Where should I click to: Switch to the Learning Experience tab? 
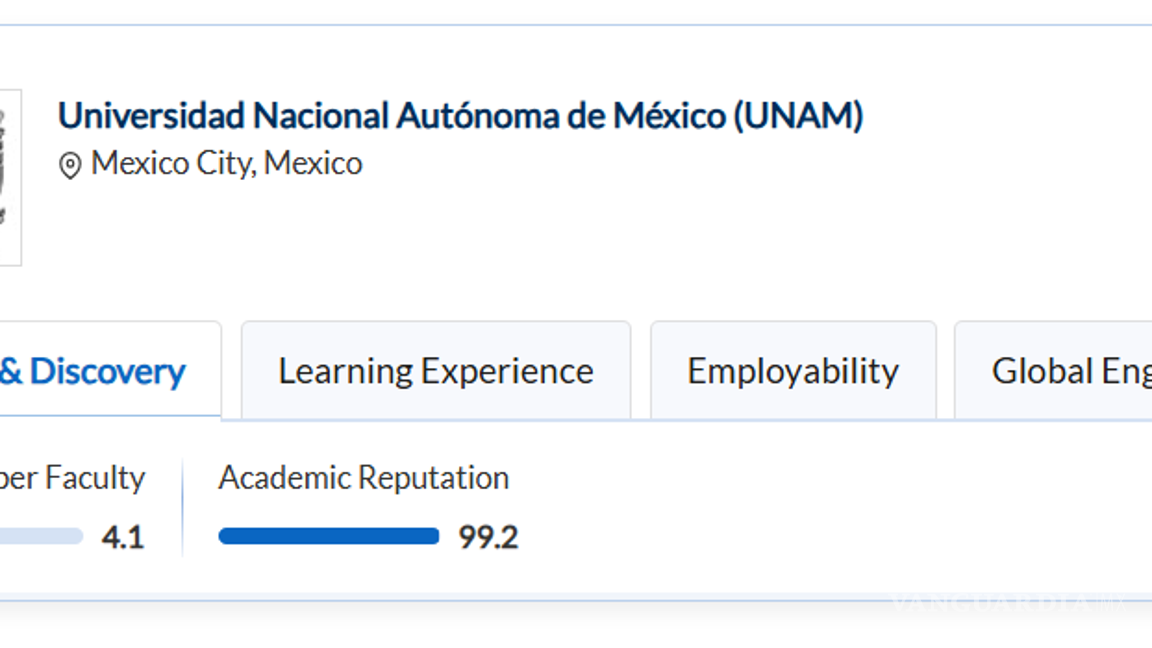[x=436, y=370]
